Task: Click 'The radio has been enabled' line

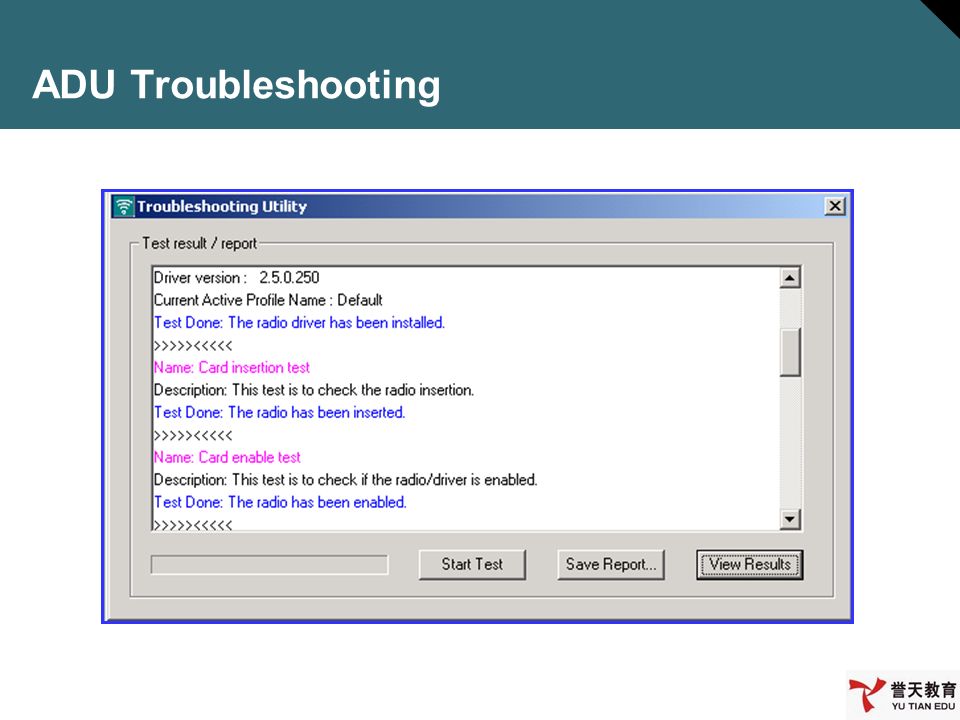Action: coord(280,503)
